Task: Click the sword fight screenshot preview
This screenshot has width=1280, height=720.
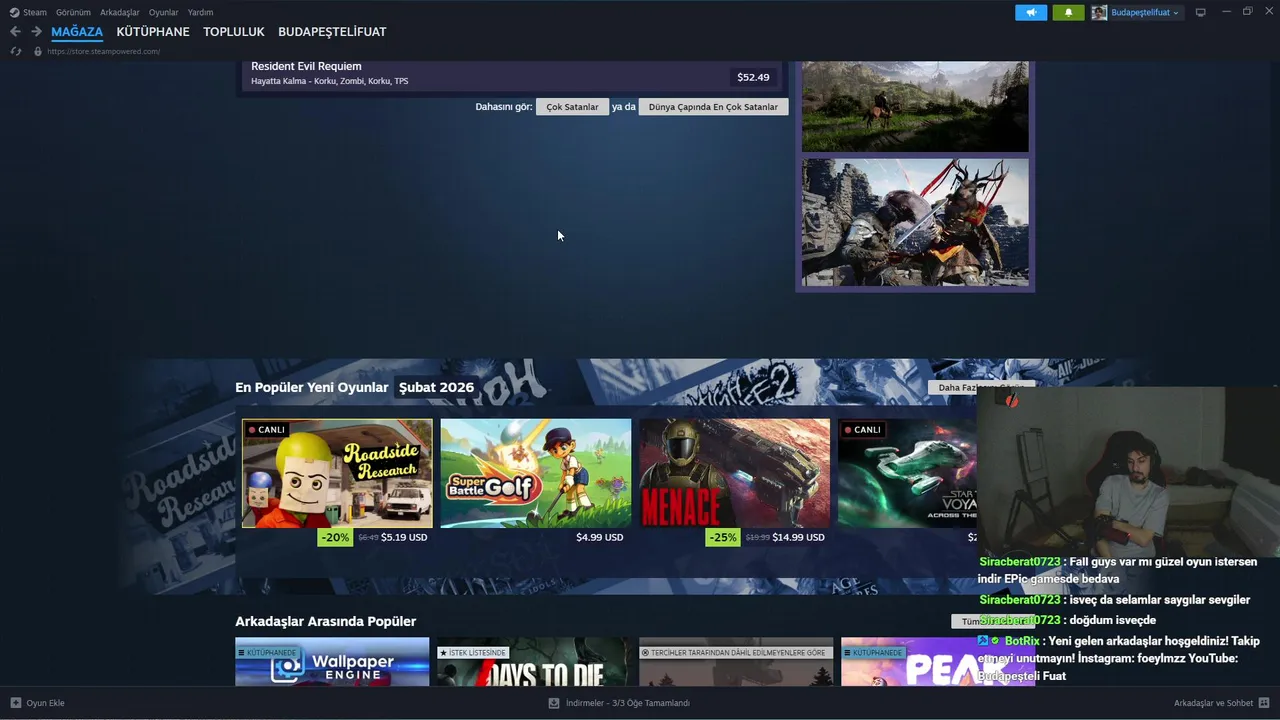Action: (915, 222)
